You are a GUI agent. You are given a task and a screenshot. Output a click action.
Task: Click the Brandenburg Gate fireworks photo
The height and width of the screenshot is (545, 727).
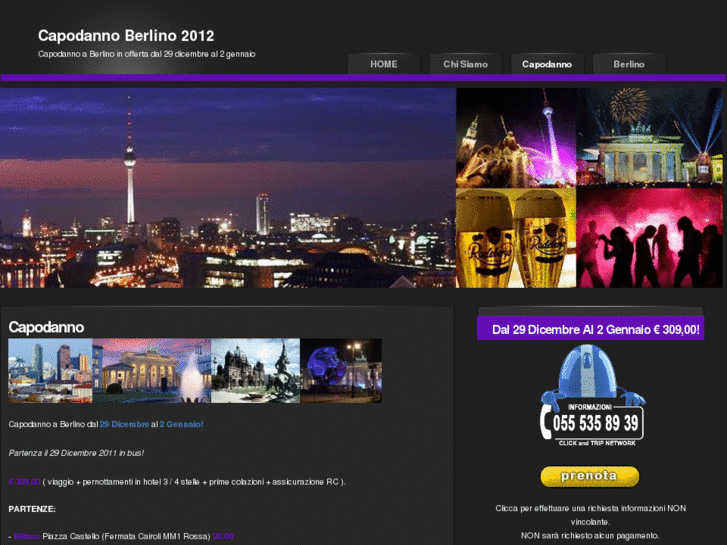tap(650, 137)
